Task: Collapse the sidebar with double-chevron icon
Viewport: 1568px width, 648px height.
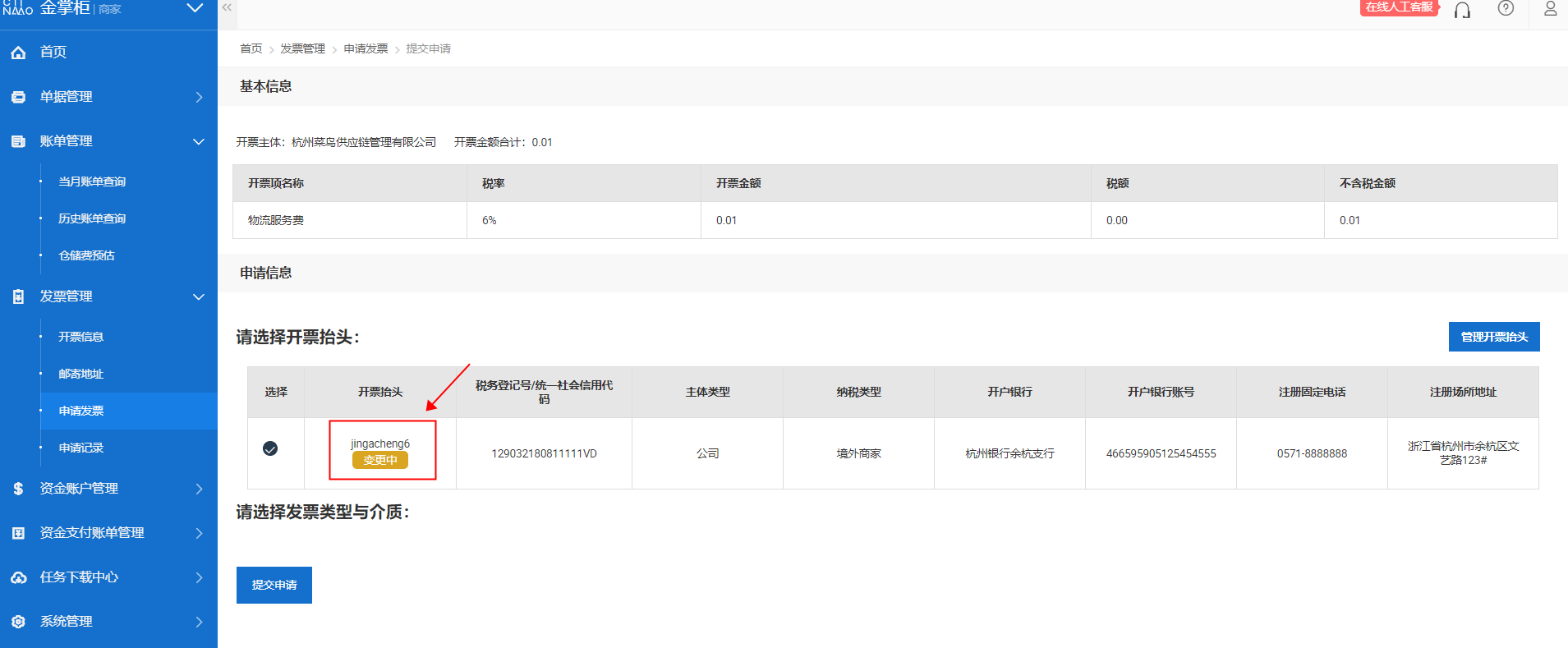Action: [227, 7]
